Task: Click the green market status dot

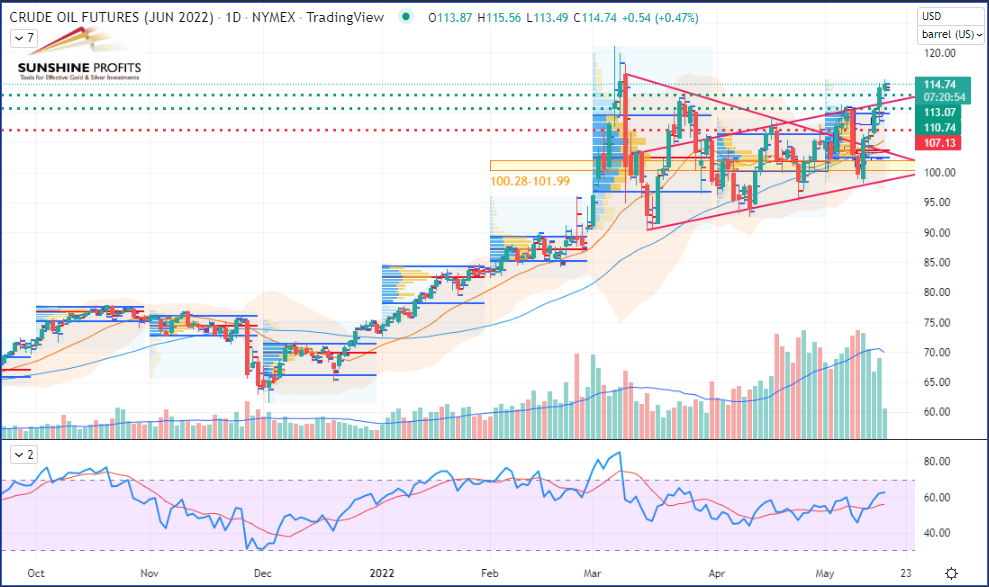Action: (x=405, y=18)
